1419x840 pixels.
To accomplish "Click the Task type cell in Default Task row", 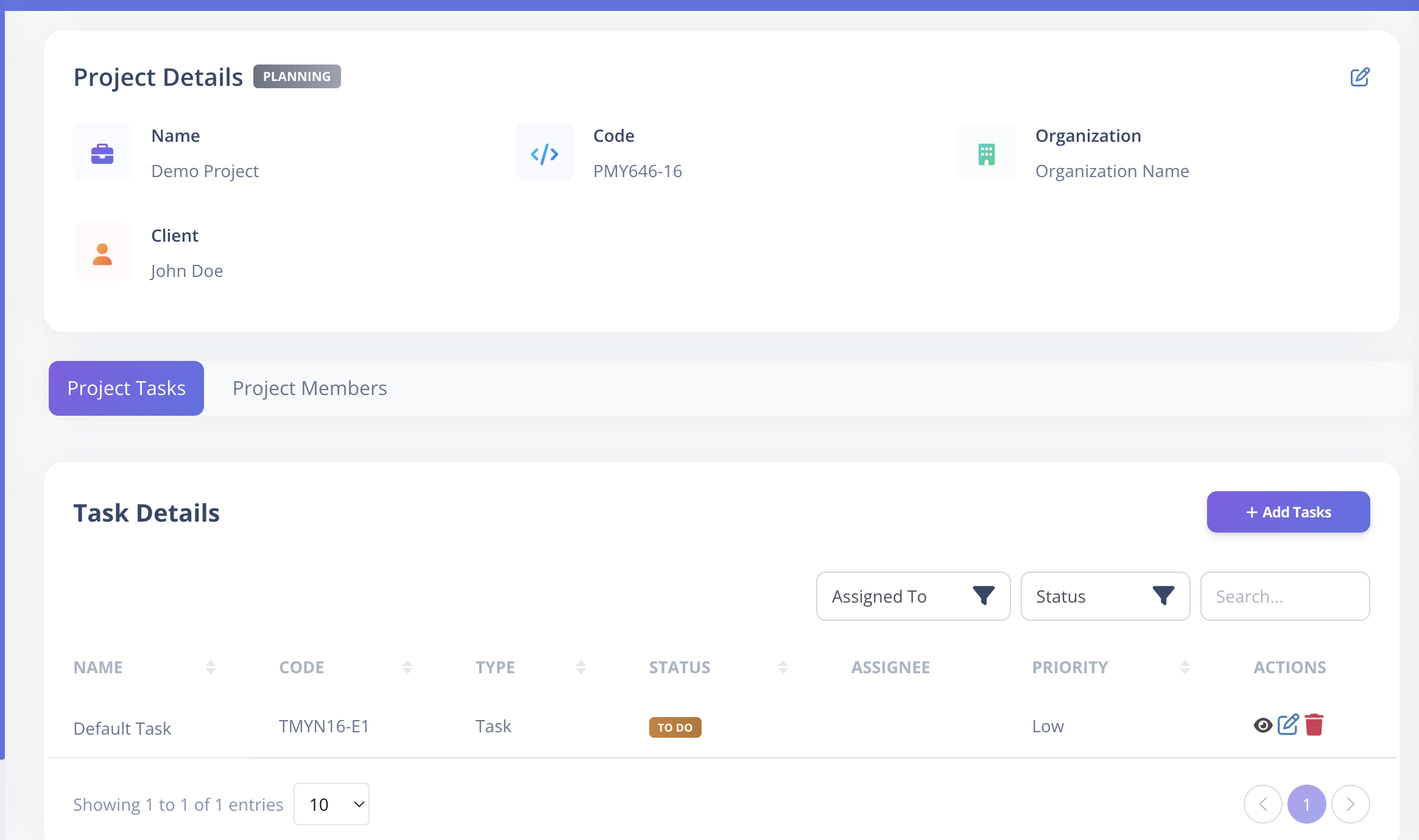I will pos(493,726).
